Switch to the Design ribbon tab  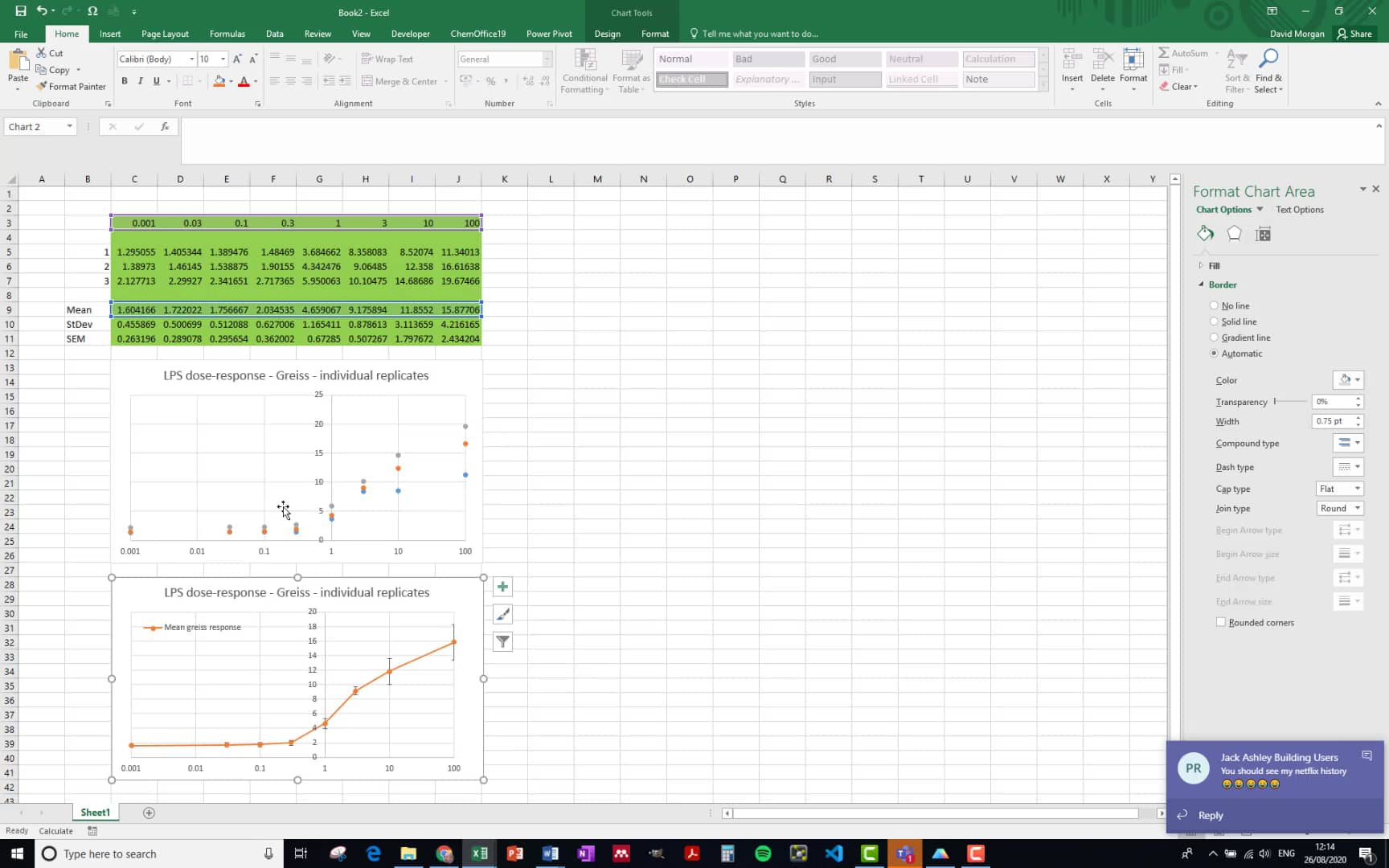click(x=607, y=33)
